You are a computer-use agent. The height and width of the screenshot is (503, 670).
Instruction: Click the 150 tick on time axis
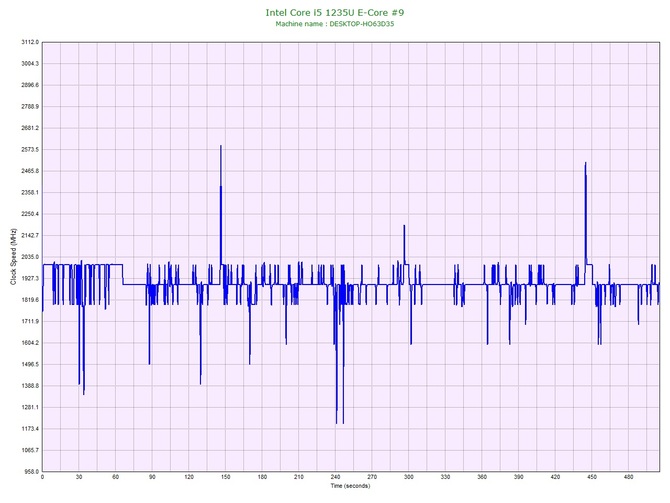click(x=226, y=477)
